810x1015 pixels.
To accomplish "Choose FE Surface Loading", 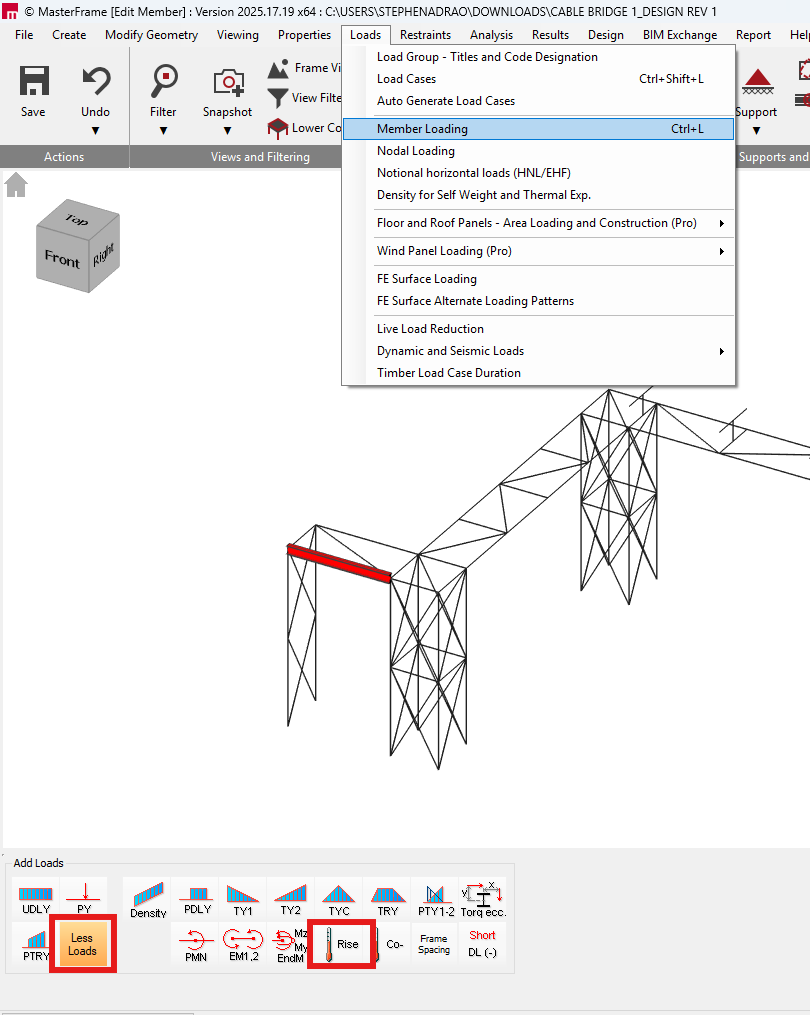I will tap(538, 279).
